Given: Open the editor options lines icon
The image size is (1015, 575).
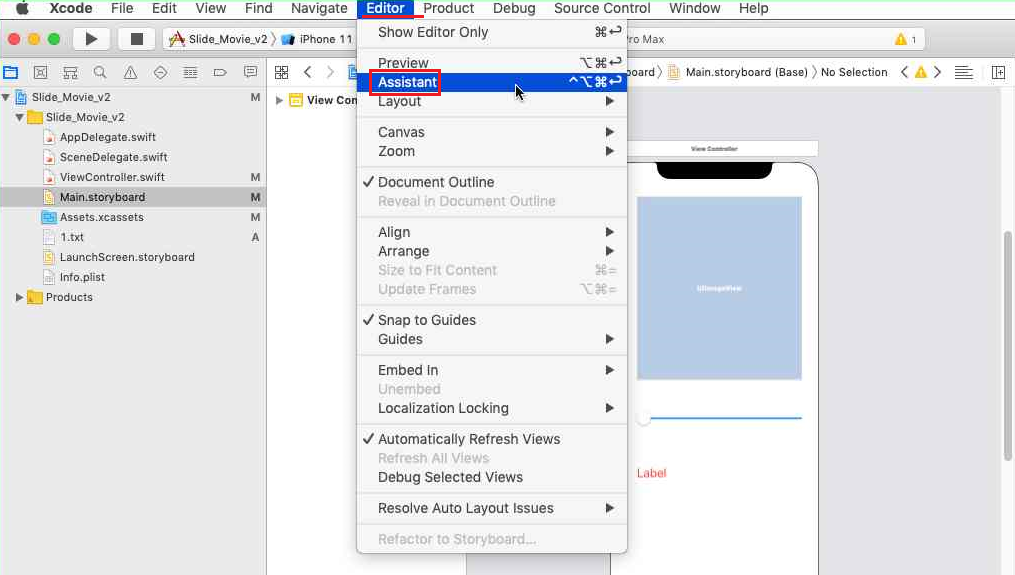Looking at the screenshot, I should (964, 73).
